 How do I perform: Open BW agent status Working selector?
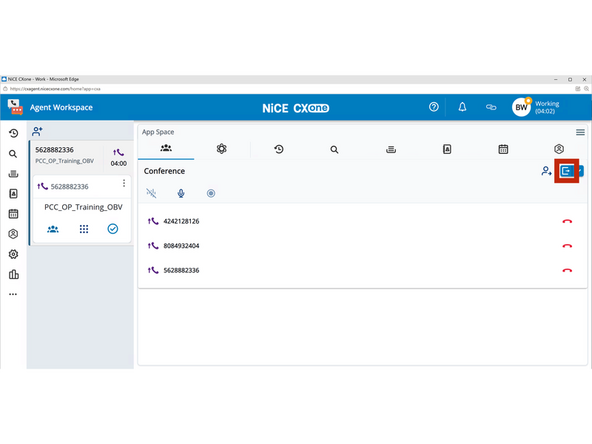(x=535, y=108)
